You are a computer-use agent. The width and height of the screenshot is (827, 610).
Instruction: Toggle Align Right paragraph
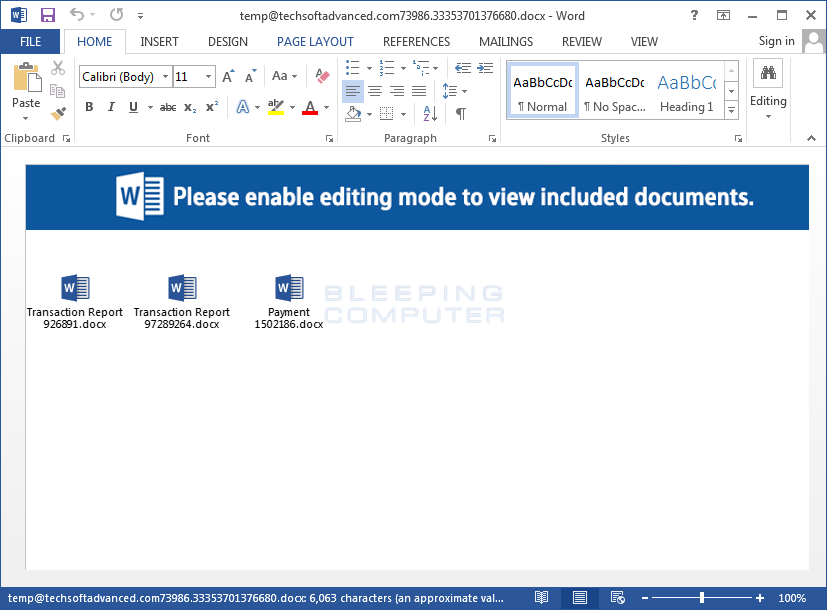(397, 91)
